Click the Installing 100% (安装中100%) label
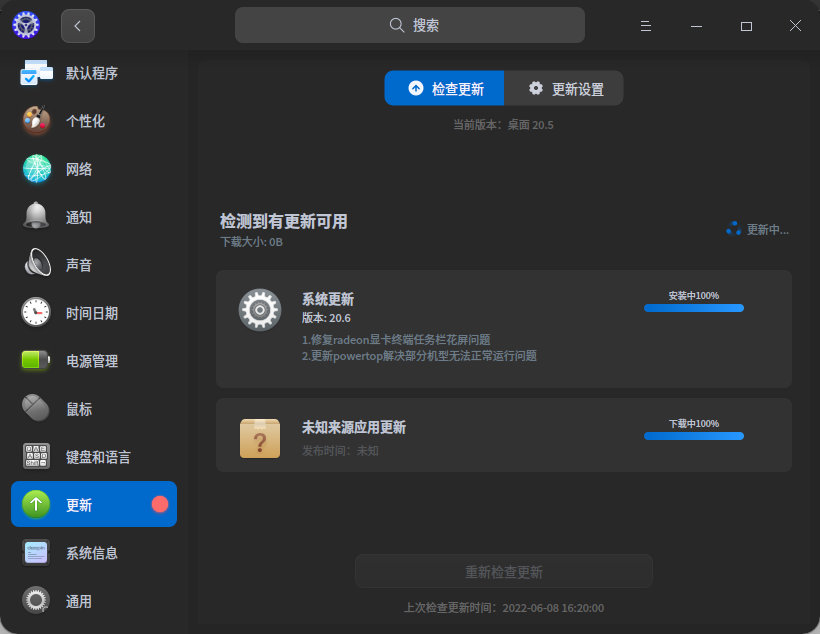Viewport: 820px width, 634px height. click(694, 296)
